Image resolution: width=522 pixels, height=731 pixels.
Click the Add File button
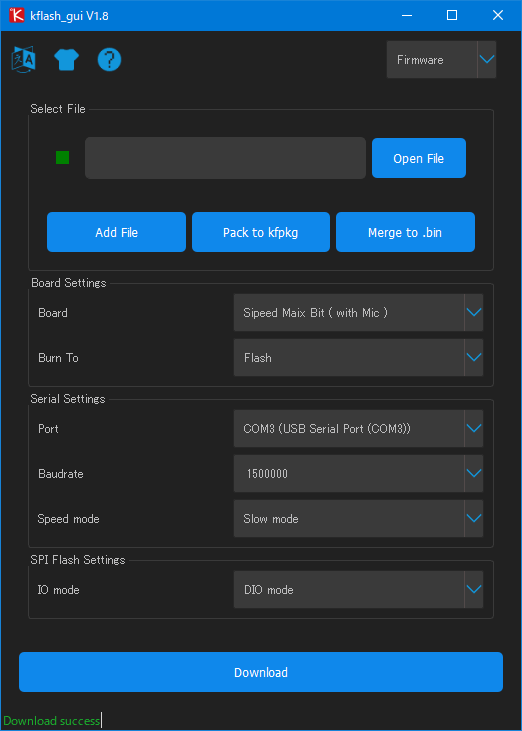[117, 232]
